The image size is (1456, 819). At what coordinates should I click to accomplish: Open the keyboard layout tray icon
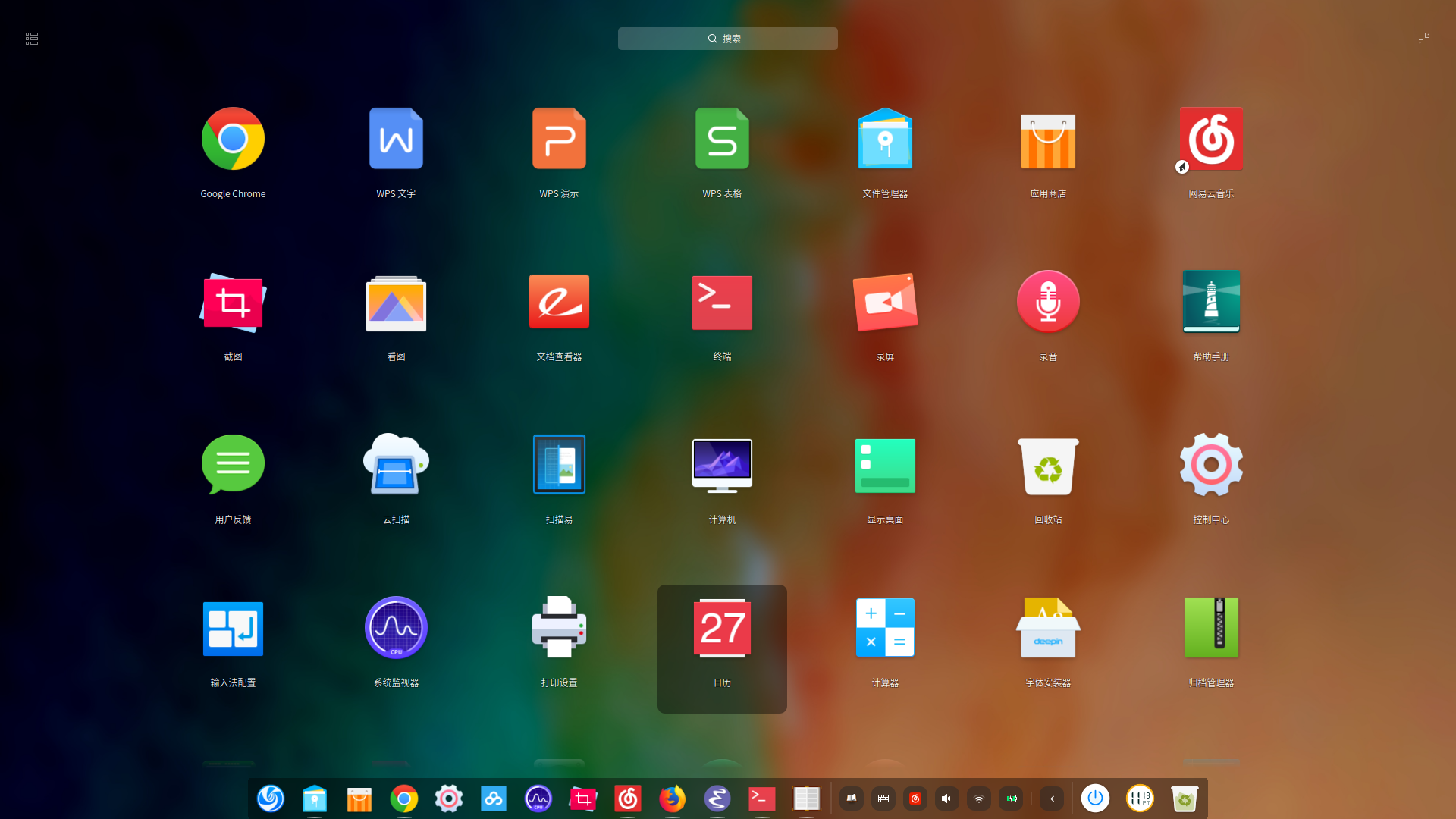tap(883, 799)
